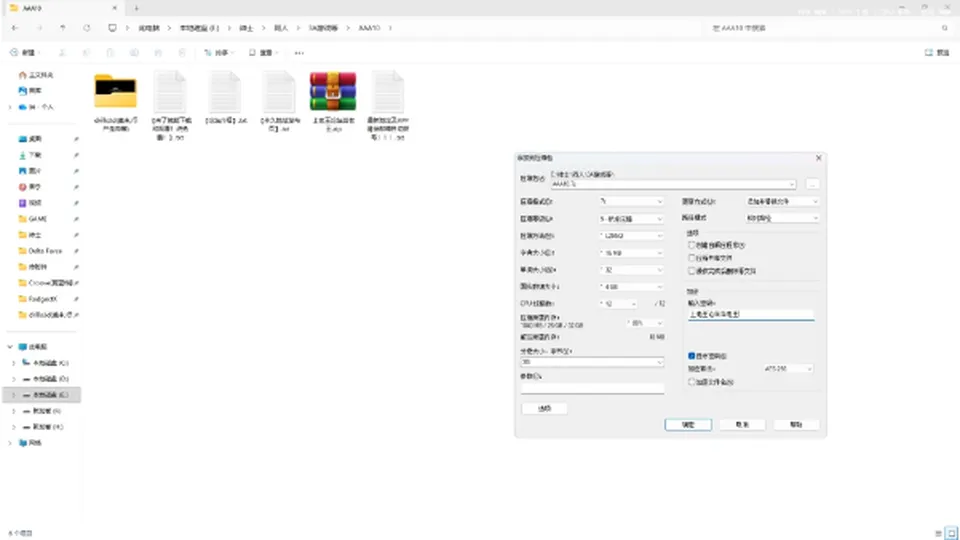Click the cut icon in the Explorer toolbar
Screen dimensions: 960x540
point(62,53)
